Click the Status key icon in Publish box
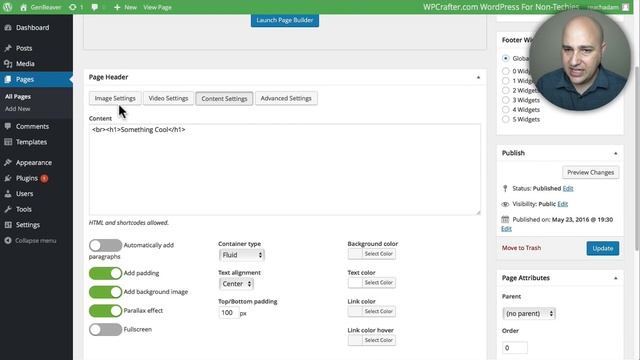The height and width of the screenshot is (360, 640). [505, 189]
